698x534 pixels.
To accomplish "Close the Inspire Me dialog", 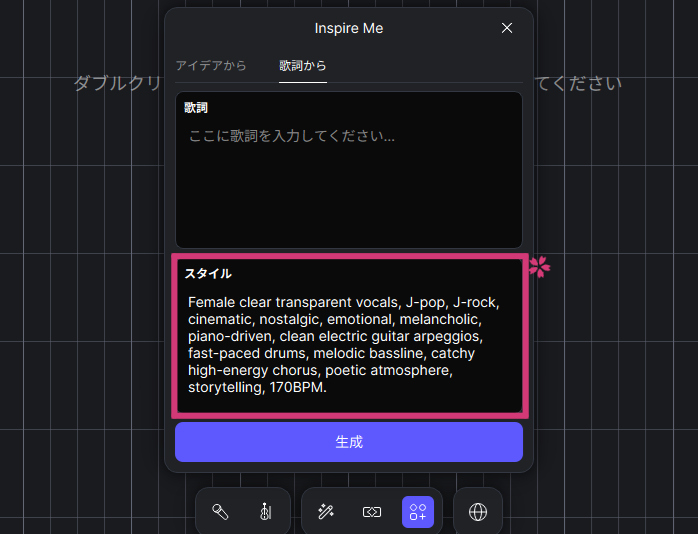I will pos(507,28).
